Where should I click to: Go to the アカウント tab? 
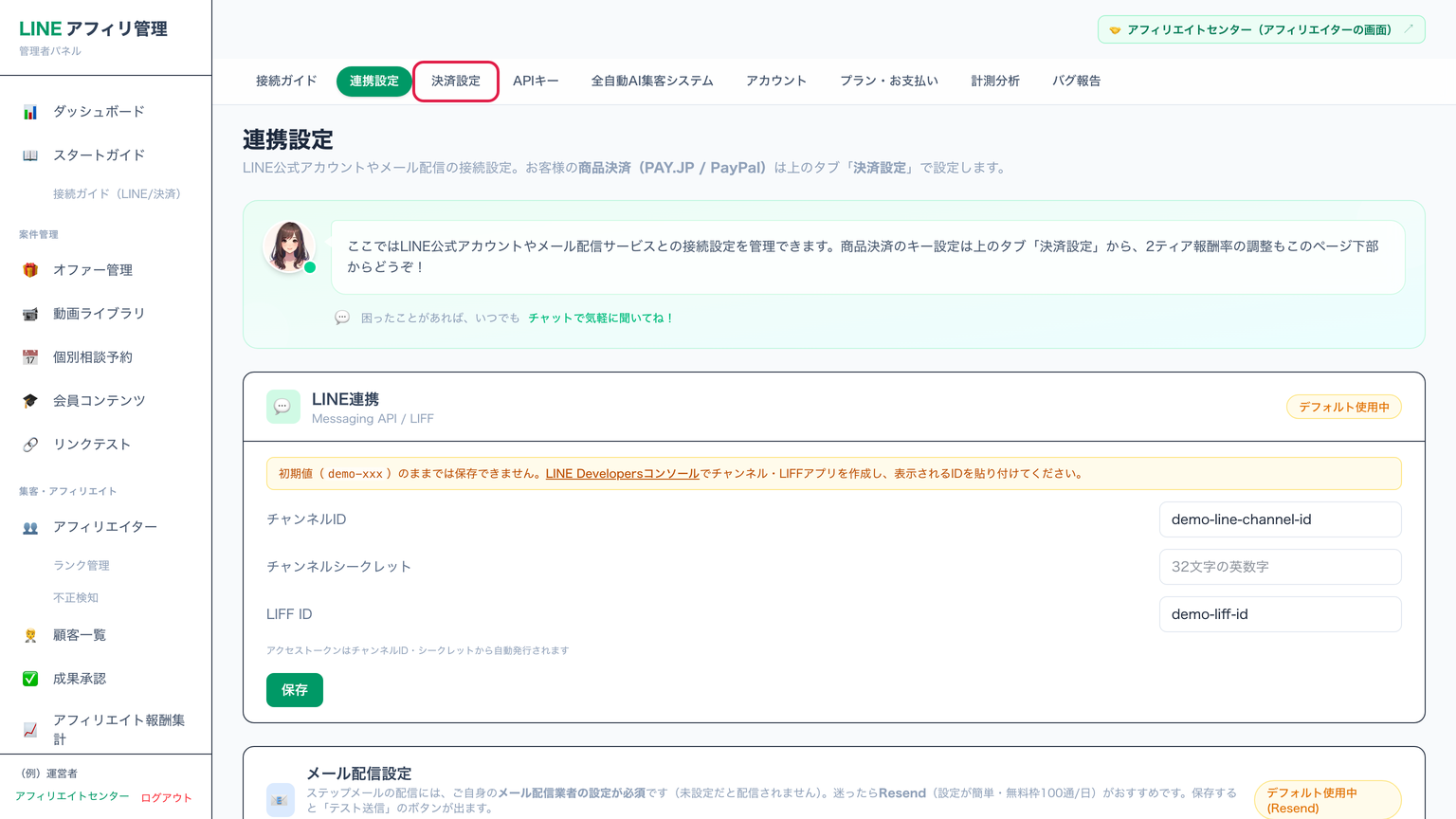(x=776, y=82)
